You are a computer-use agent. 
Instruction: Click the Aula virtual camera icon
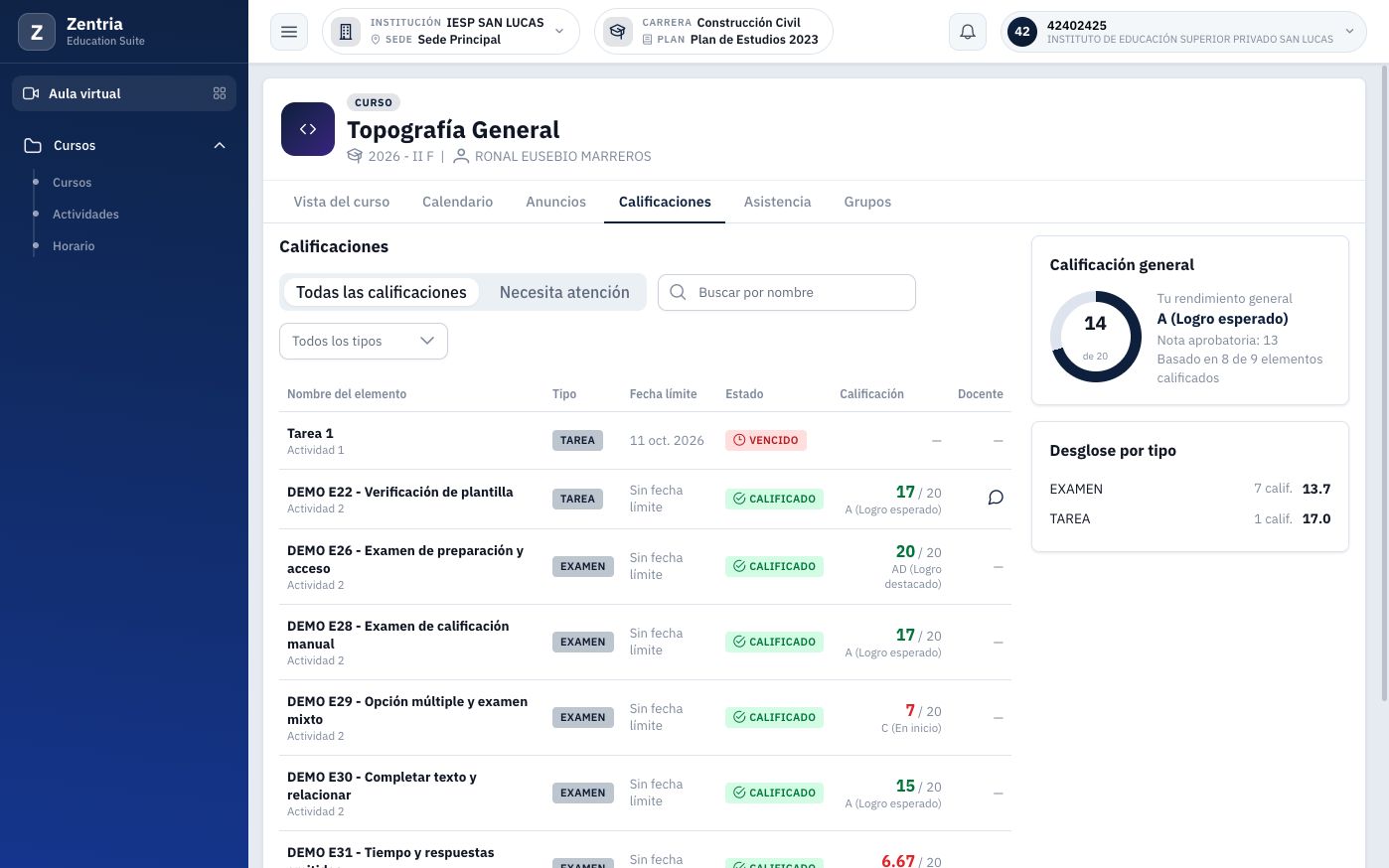click(x=31, y=93)
